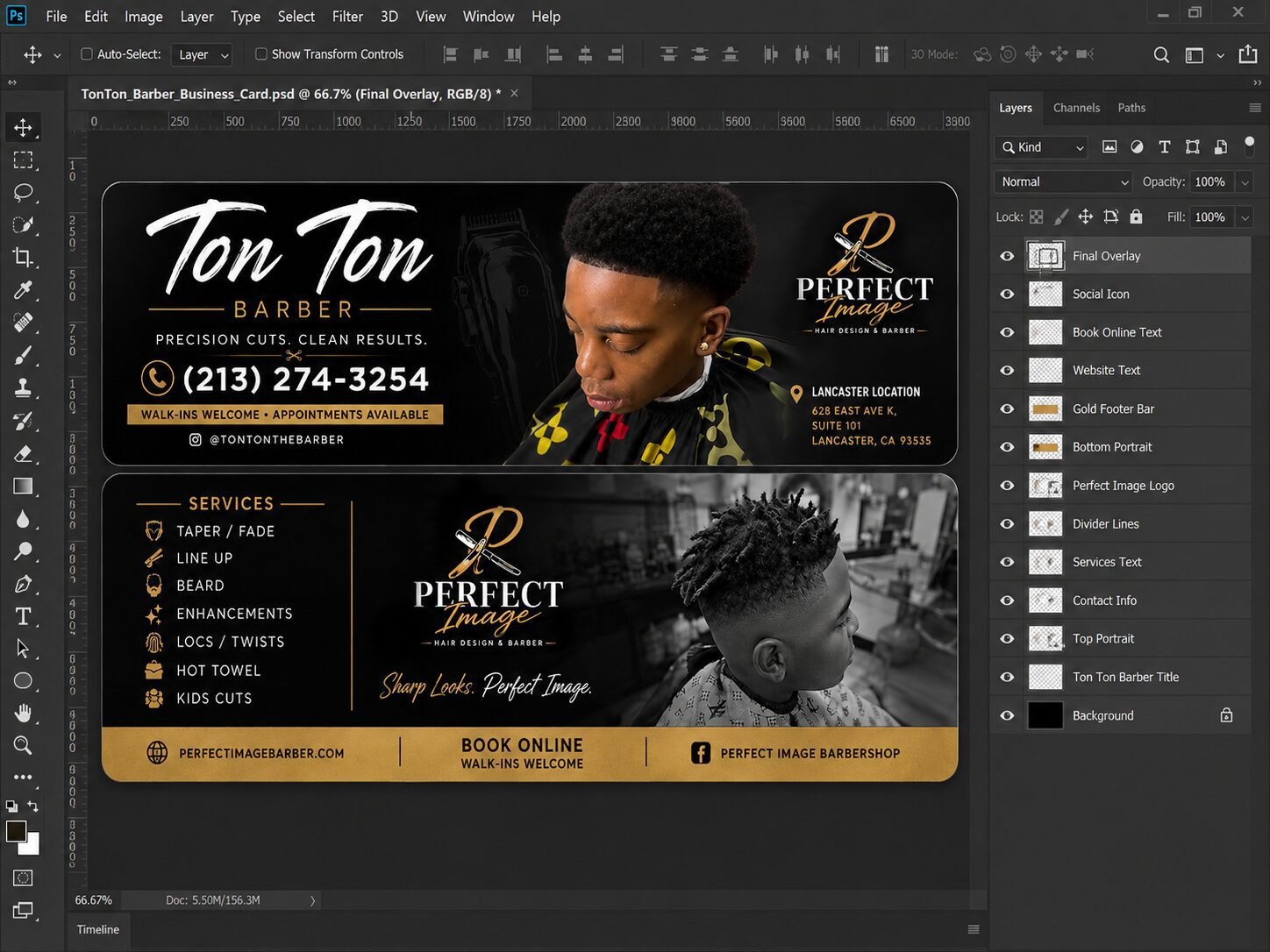Switch to the Channels tab
The width and height of the screenshot is (1270, 952).
click(x=1076, y=108)
